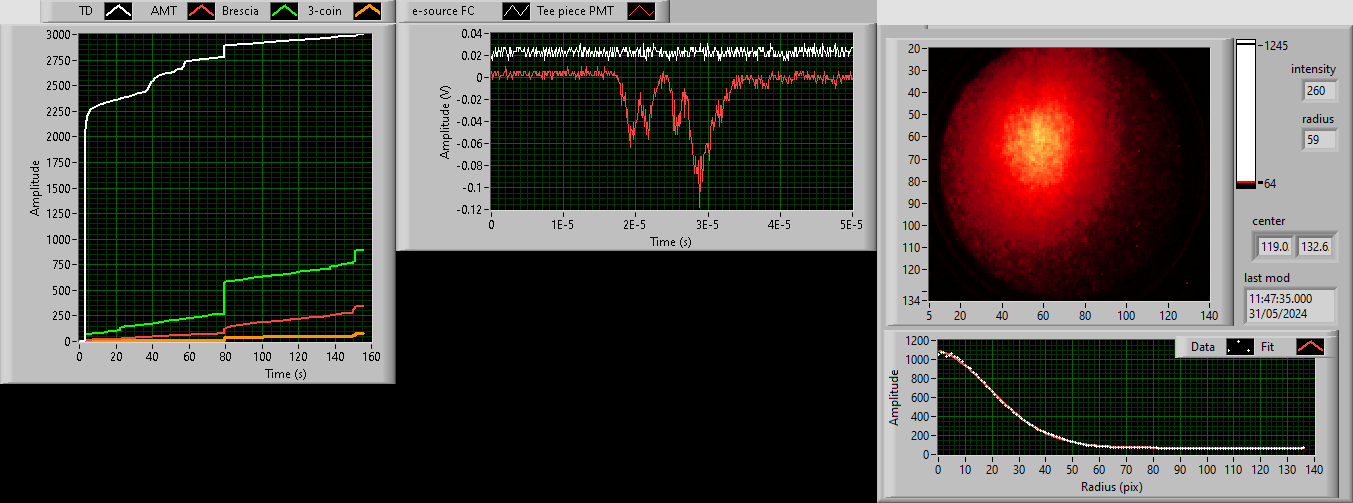Click the Tee piece PMT legend icon
Screen dimensions: 1353x503
[643, 11]
